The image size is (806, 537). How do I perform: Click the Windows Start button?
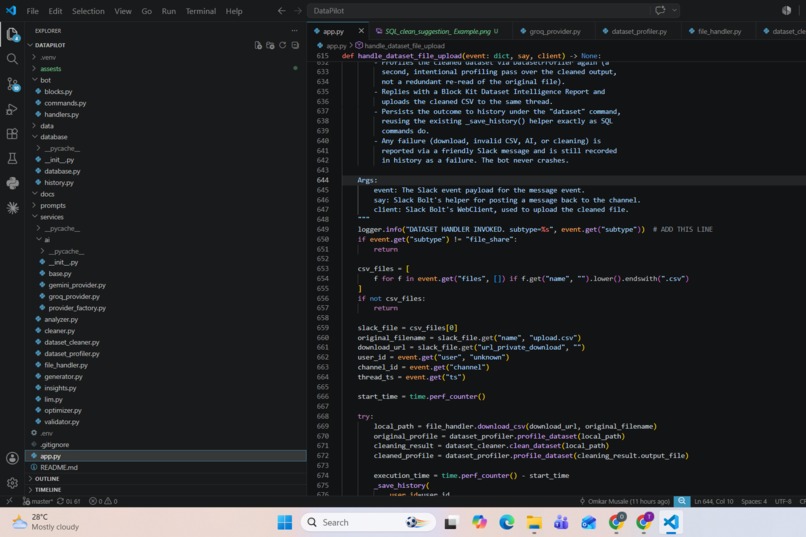[x=284, y=522]
